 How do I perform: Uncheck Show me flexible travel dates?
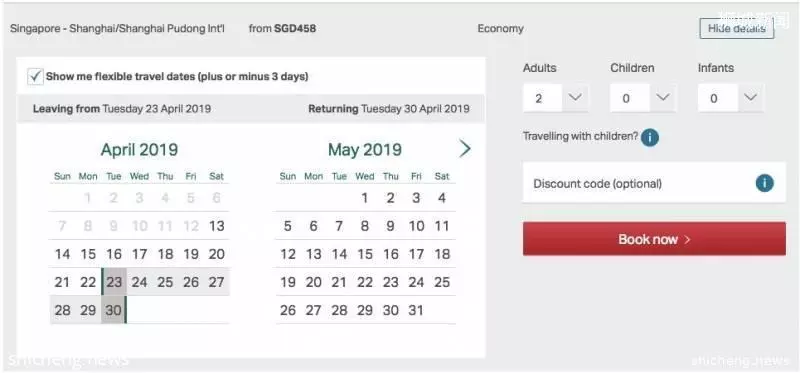(35, 77)
